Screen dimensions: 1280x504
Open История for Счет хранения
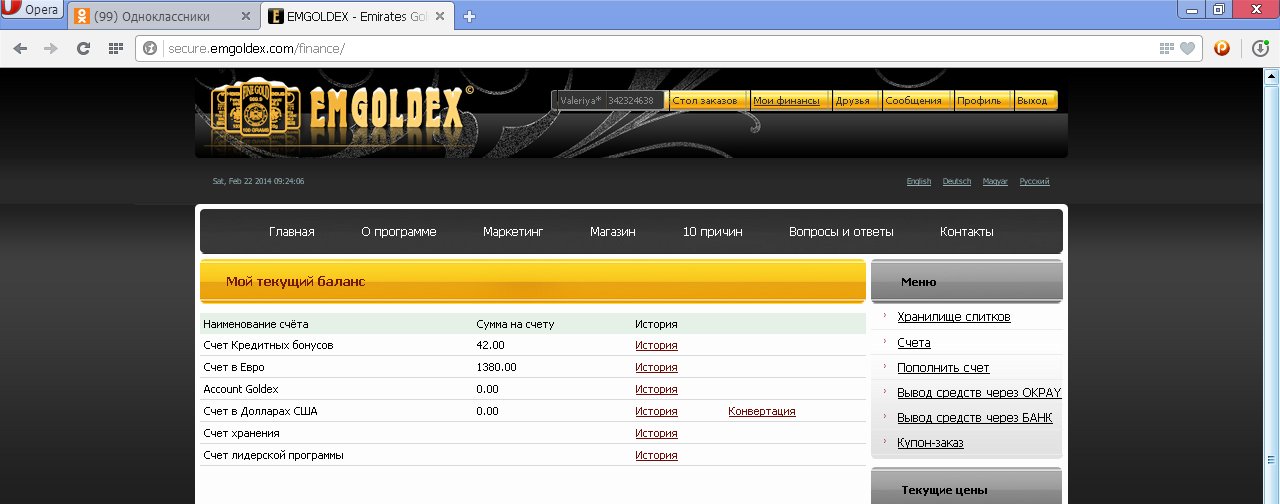[656, 433]
